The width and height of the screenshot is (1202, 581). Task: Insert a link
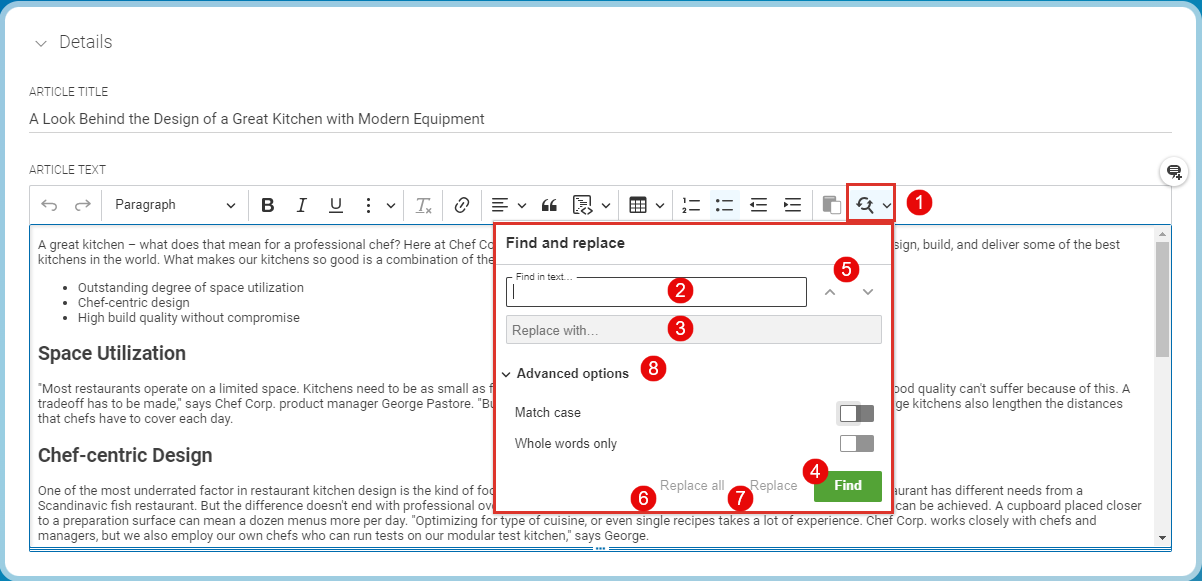tap(462, 205)
